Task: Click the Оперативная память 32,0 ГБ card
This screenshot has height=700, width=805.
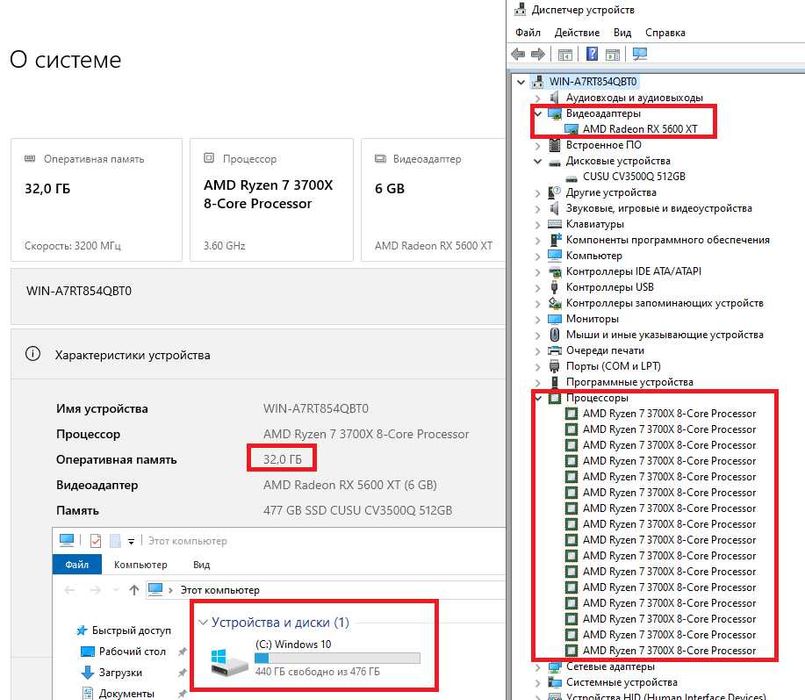Action: [x=97, y=200]
